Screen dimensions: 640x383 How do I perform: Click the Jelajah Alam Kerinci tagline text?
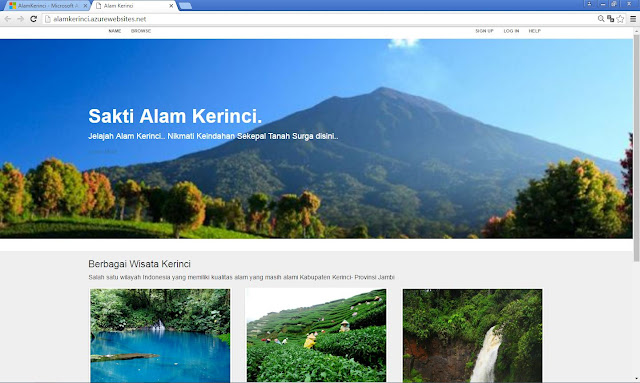(213, 136)
